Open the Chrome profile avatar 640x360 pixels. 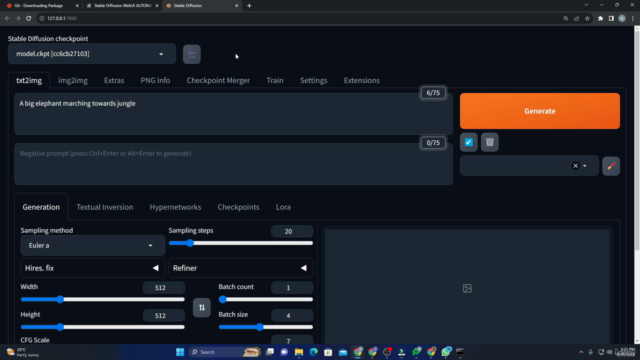tap(622, 18)
